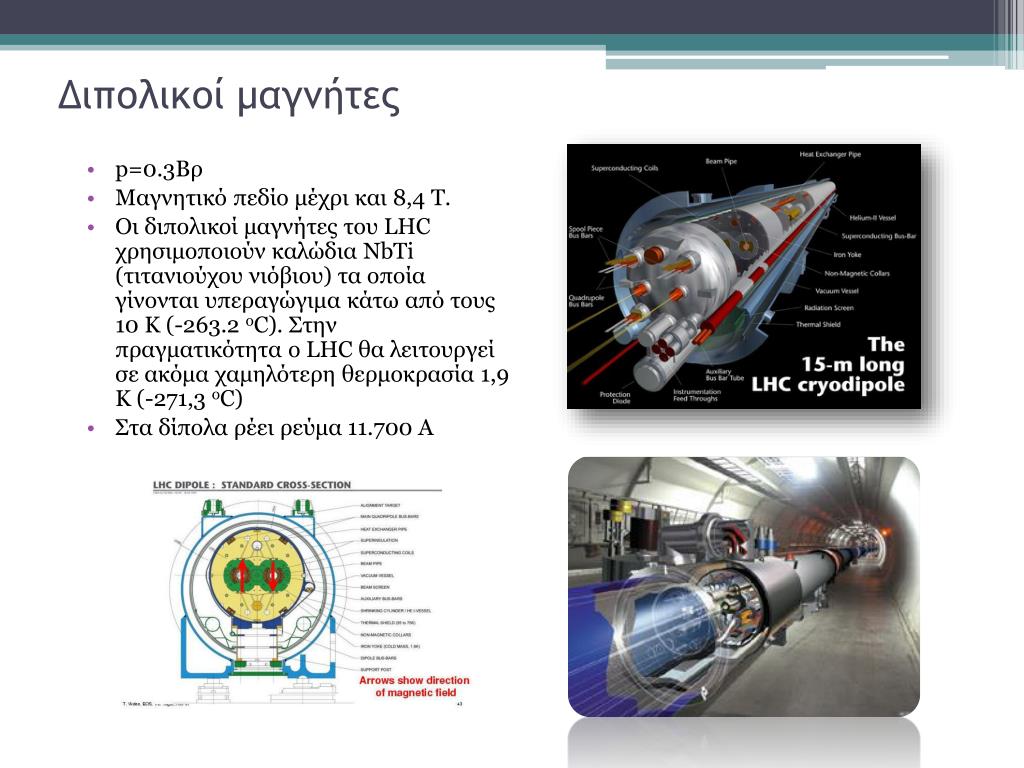Click "AUXILIARY BUS-BARS" in the cross-section legend
The width and height of the screenshot is (1024, 768).
pyautogui.click(x=381, y=598)
